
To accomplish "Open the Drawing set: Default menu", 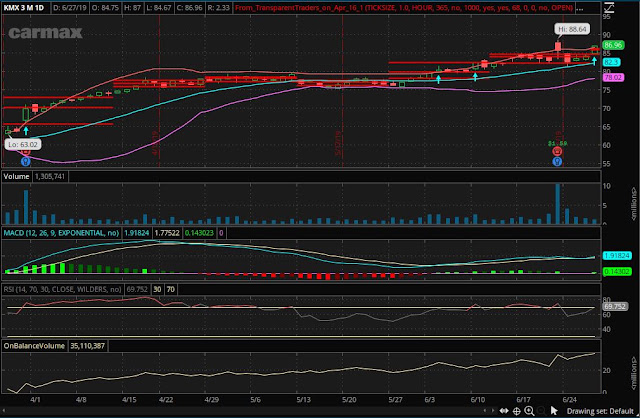I will [600, 411].
